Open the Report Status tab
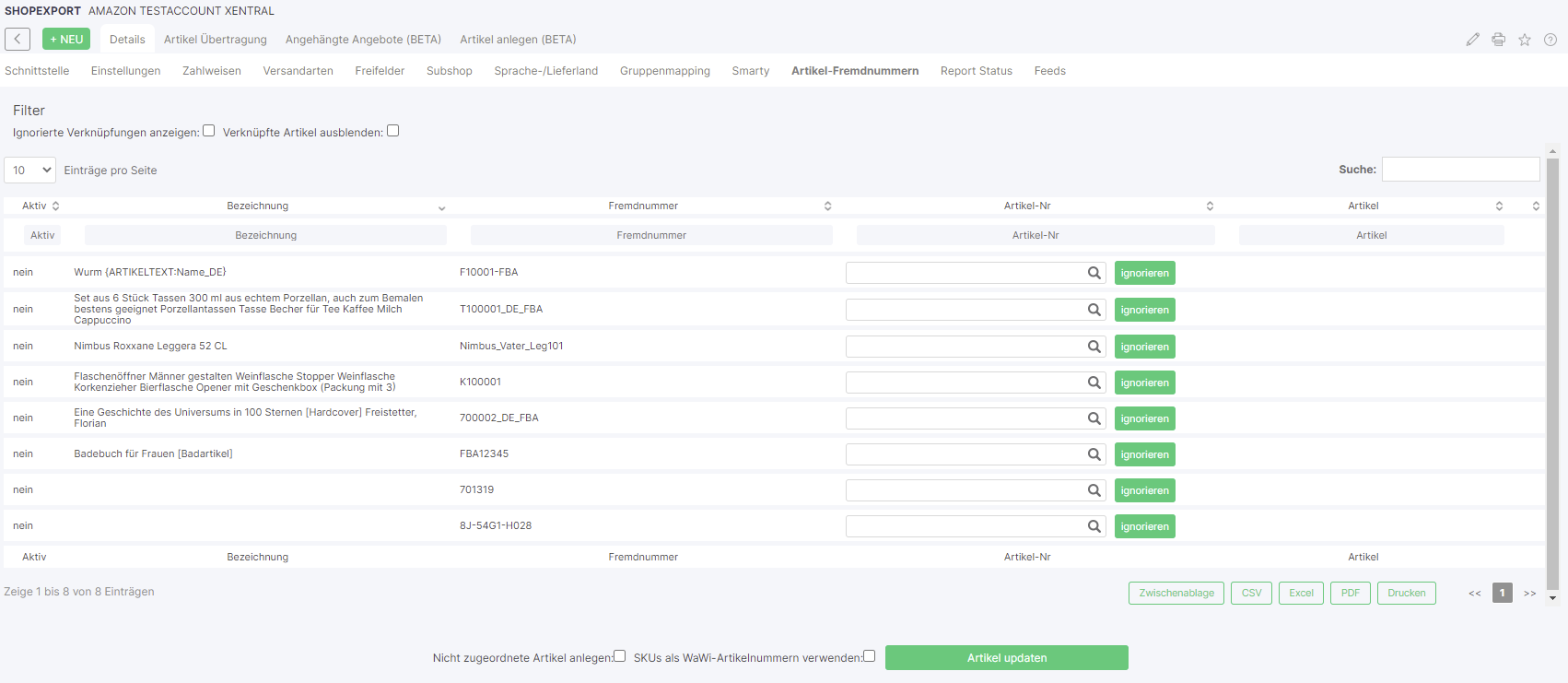The image size is (1568, 683). click(976, 71)
